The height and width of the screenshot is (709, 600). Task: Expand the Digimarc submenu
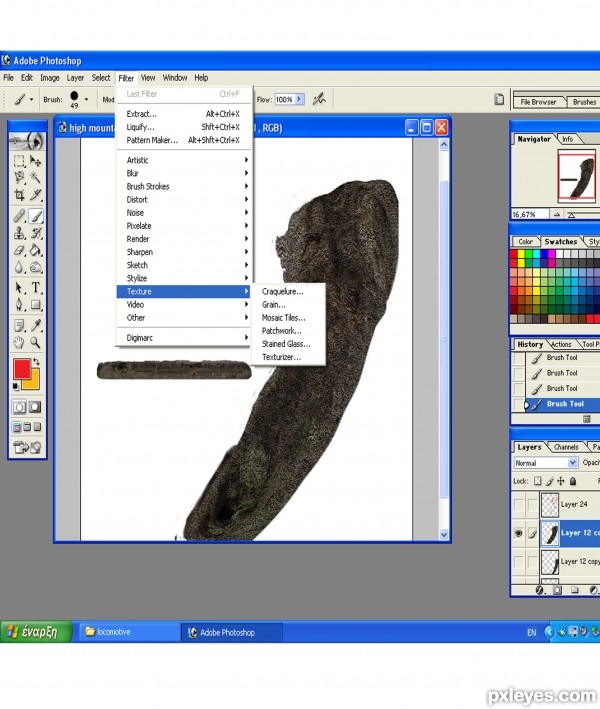pos(183,338)
